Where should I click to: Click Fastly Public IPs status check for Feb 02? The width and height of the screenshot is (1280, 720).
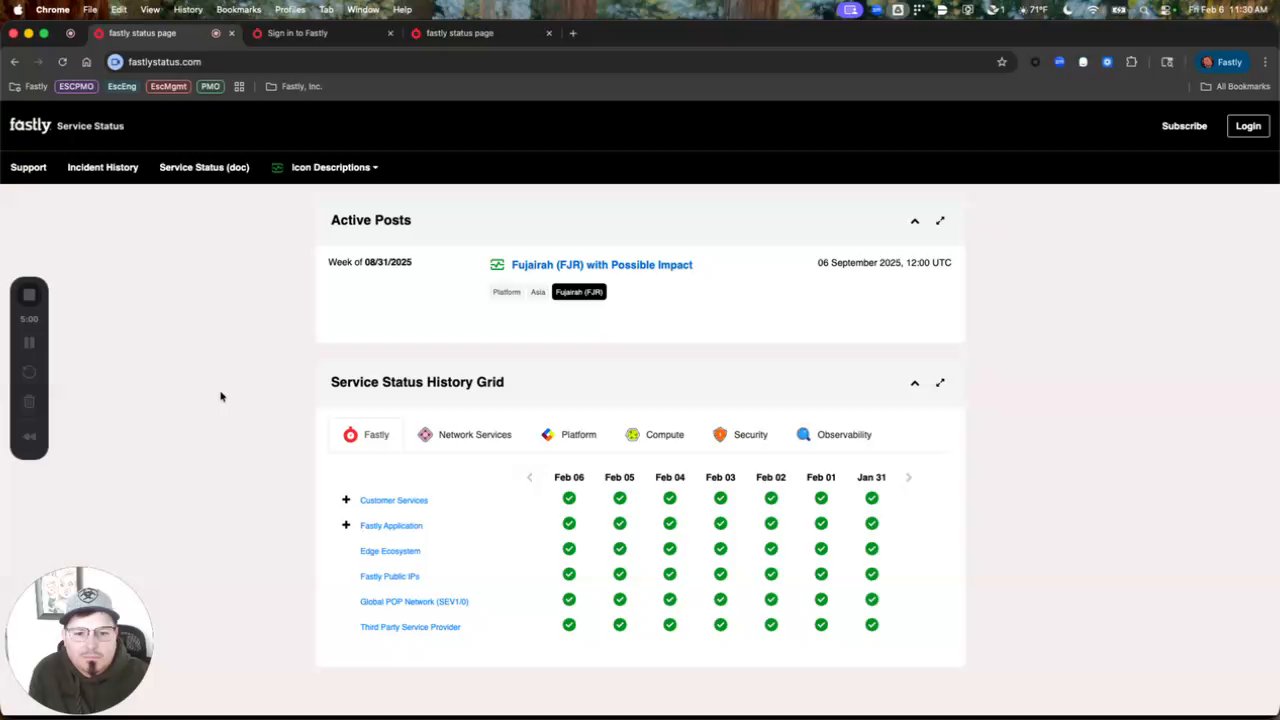point(771,574)
